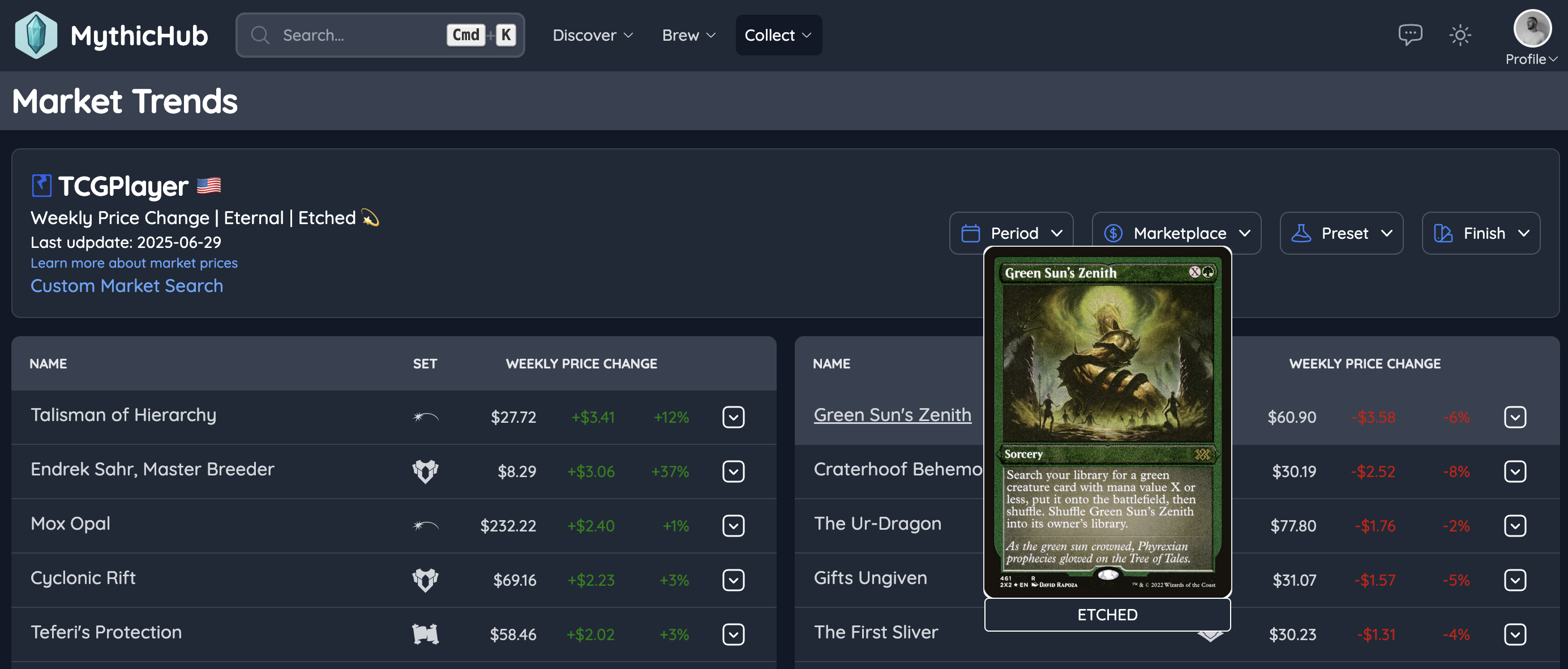Click the calendar icon on Period

970,233
